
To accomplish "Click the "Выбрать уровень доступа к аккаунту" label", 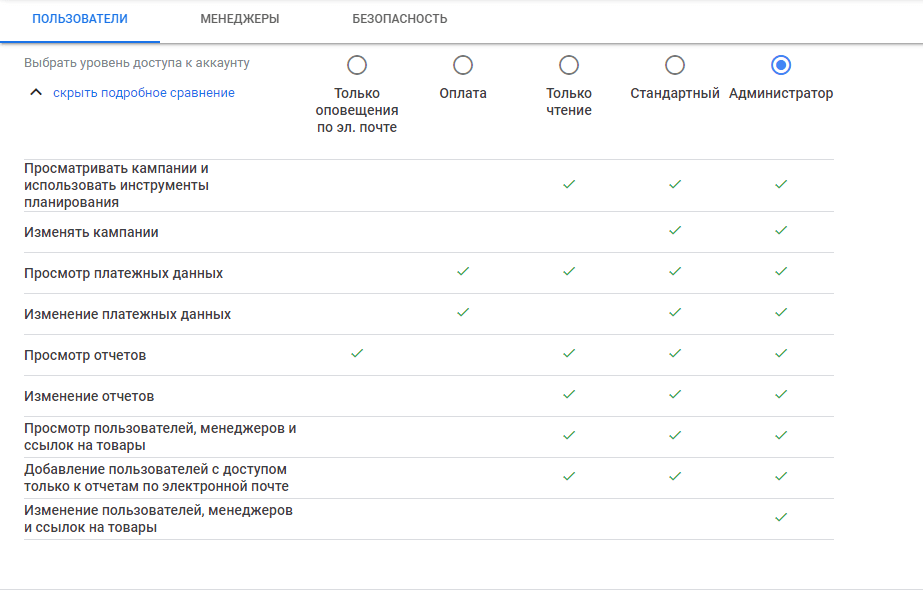I will 137,63.
